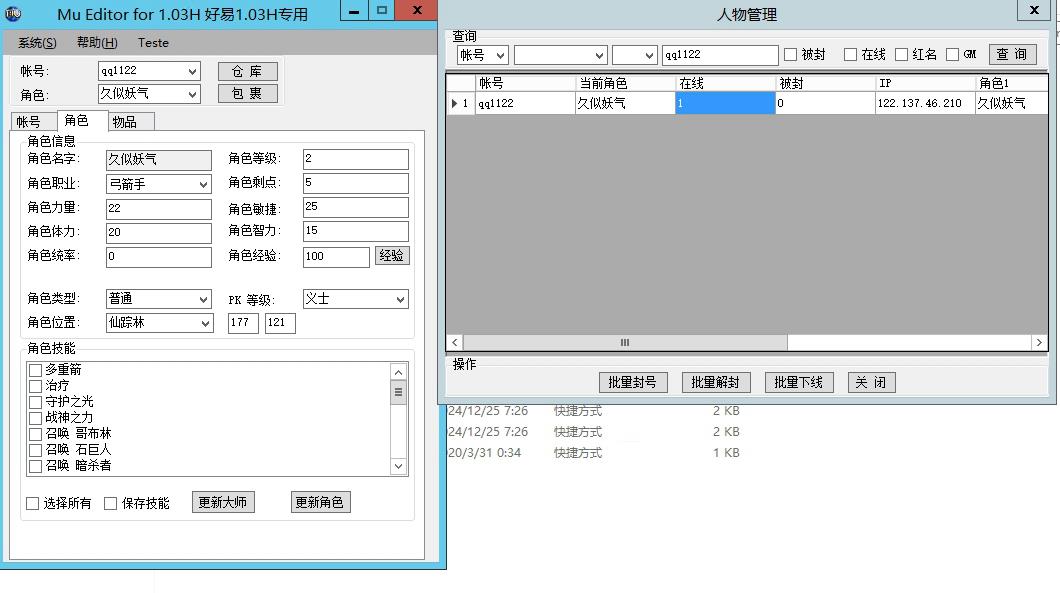This screenshot has width=1060, height=593.
Task: Check the 多重箭 skill checkbox
Action: (36, 370)
